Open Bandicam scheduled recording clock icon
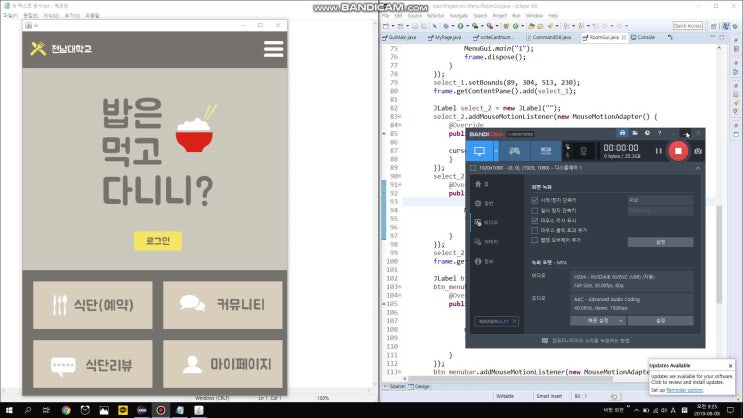The height and width of the screenshot is (418, 743). coord(647,133)
